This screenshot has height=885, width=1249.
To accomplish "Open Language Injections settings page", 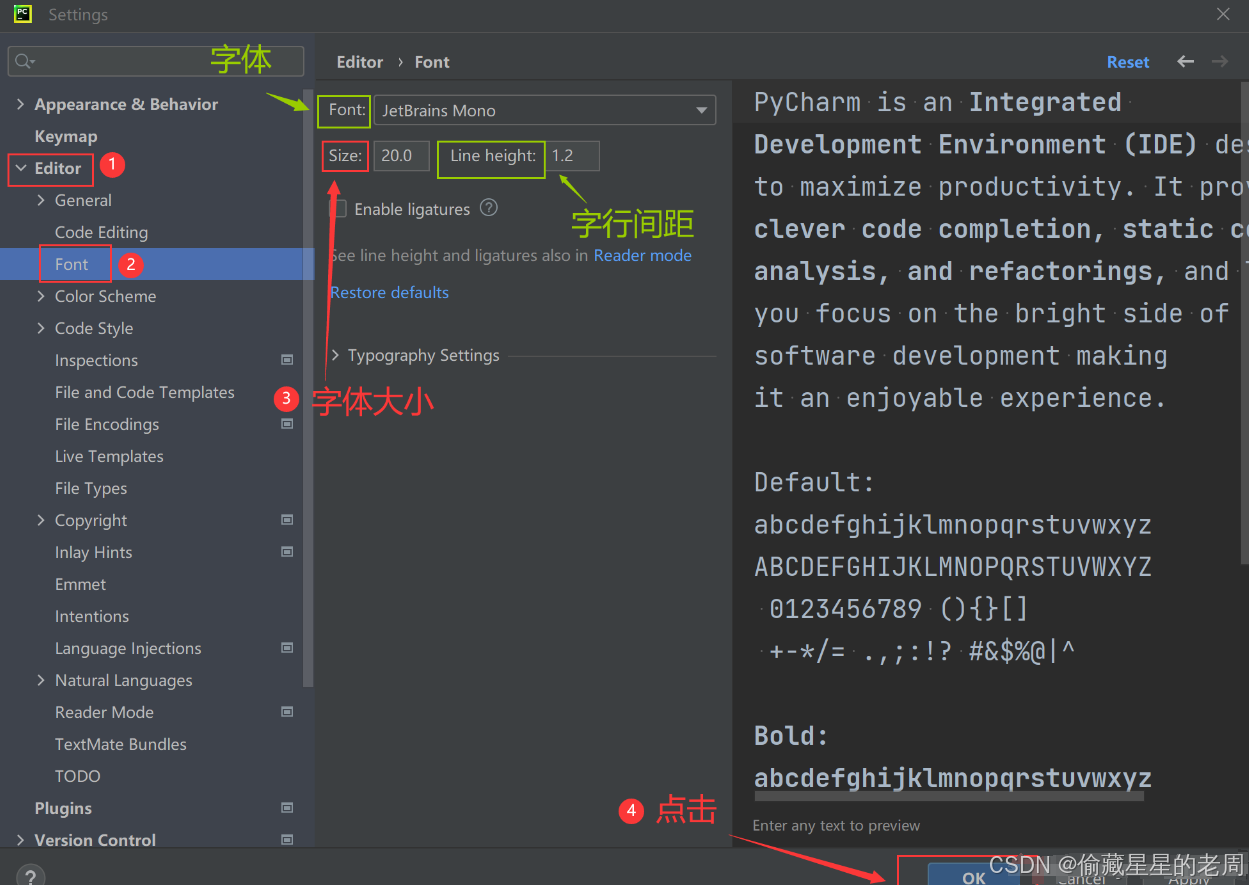I will 128,648.
